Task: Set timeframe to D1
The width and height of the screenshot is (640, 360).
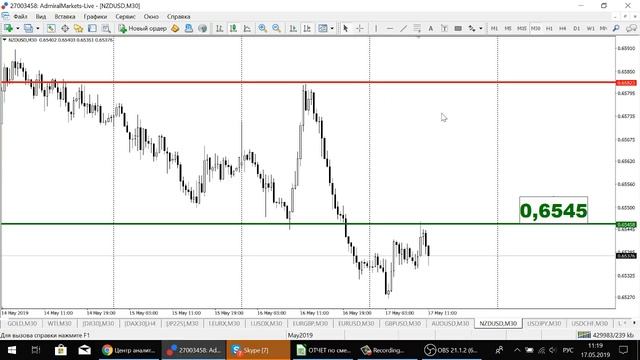Action: pyautogui.click(x=576, y=28)
